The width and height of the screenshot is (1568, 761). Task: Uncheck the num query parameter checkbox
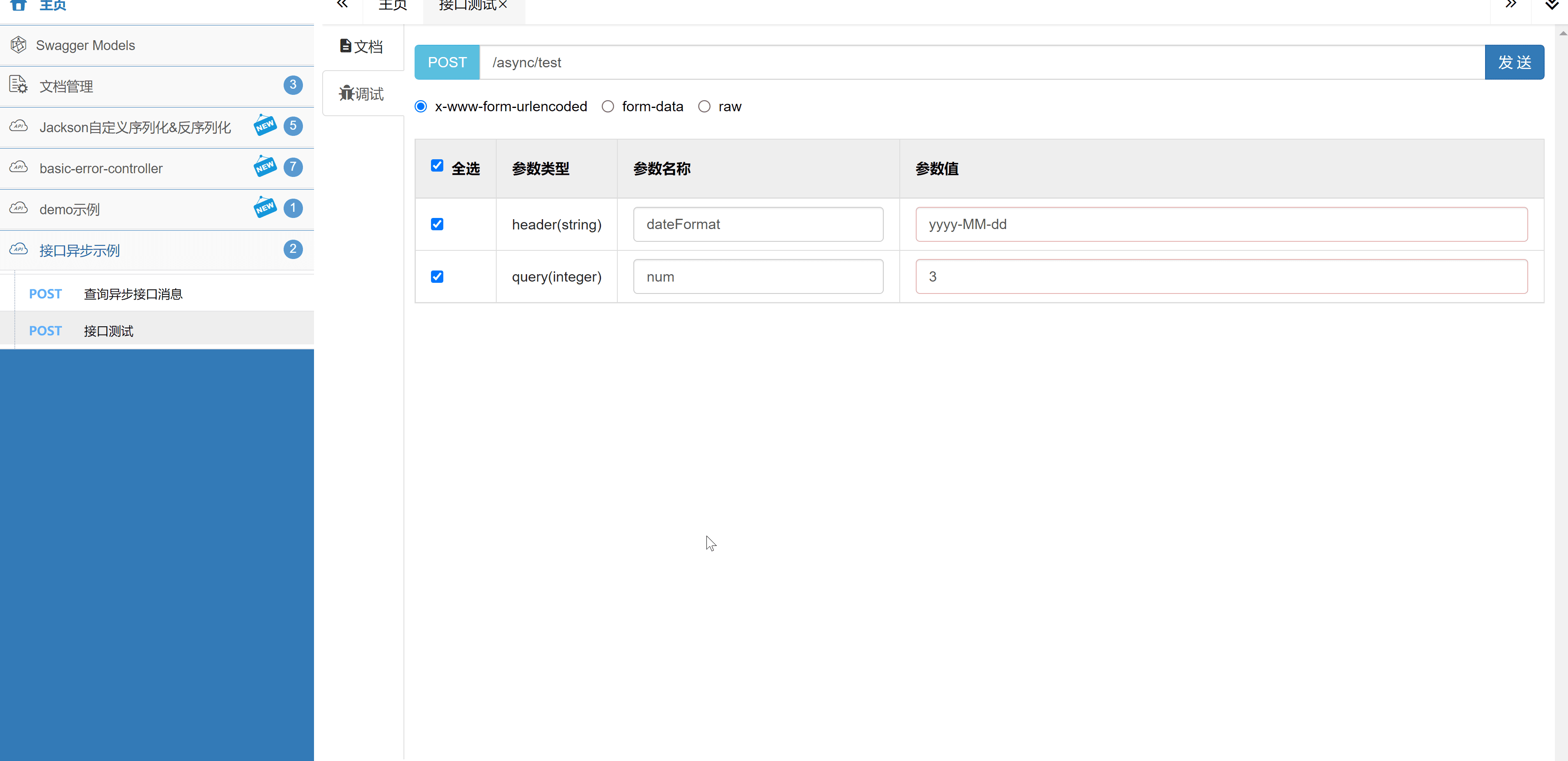click(437, 276)
